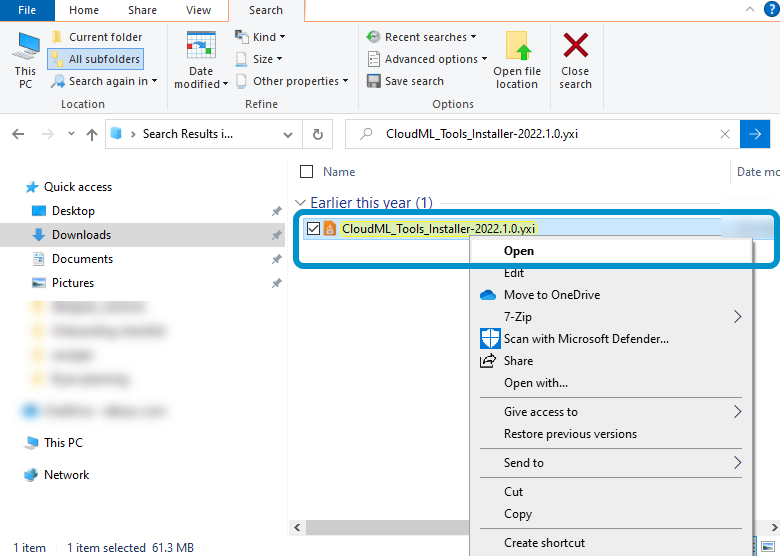Image resolution: width=780 pixels, height=556 pixels.
Task: Open the Kind filter dropdown
Action: tap(260, 37)
